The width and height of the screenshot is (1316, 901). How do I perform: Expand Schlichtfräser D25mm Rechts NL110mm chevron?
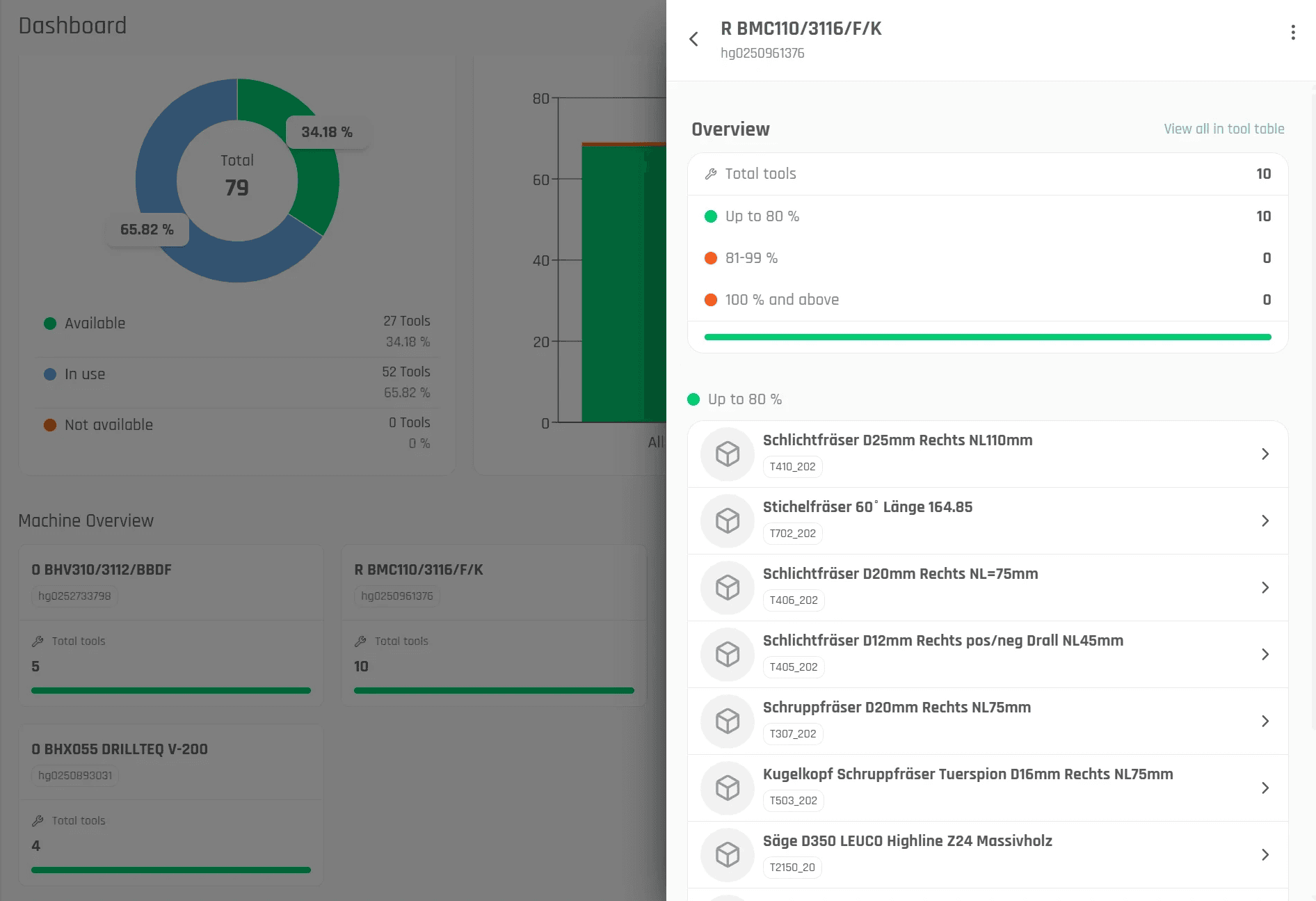pyautogui.click(x=1265, y=454)
